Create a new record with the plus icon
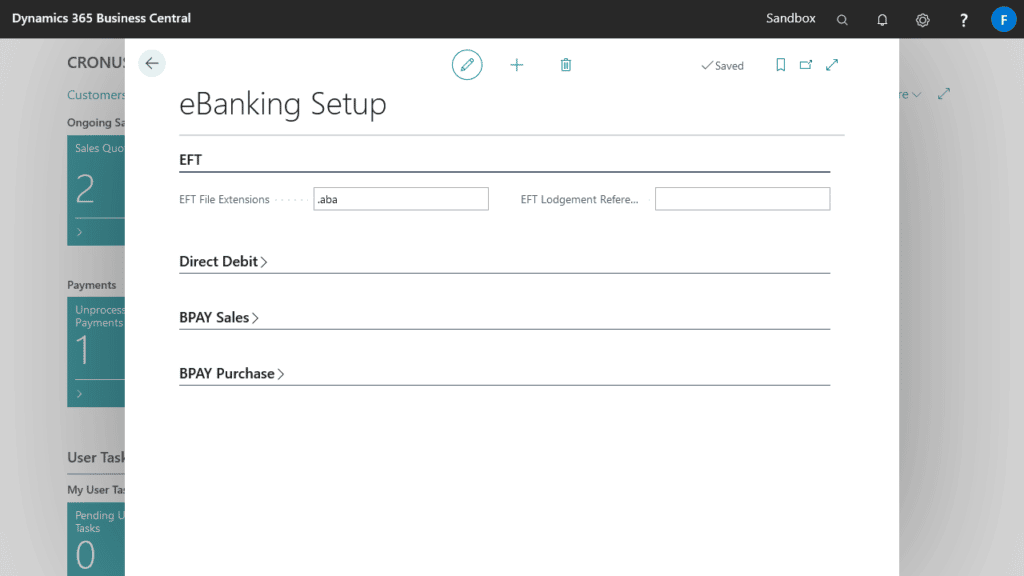 pyautogui.click(x=517, y=64)
